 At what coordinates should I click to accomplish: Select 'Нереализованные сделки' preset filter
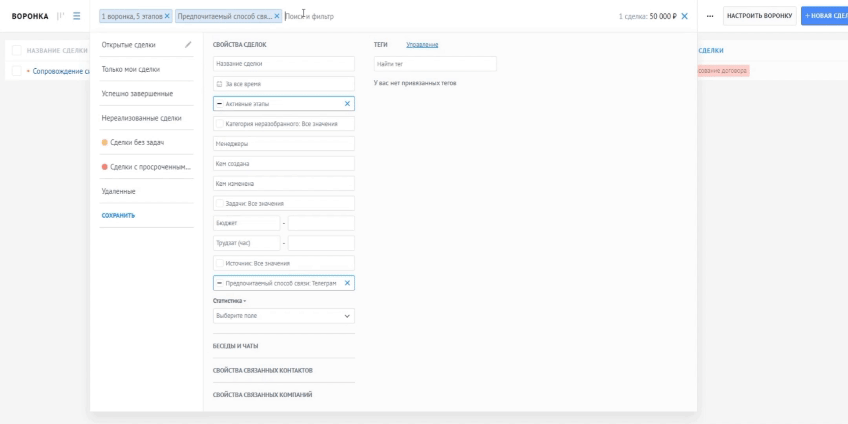pos(142,118)
